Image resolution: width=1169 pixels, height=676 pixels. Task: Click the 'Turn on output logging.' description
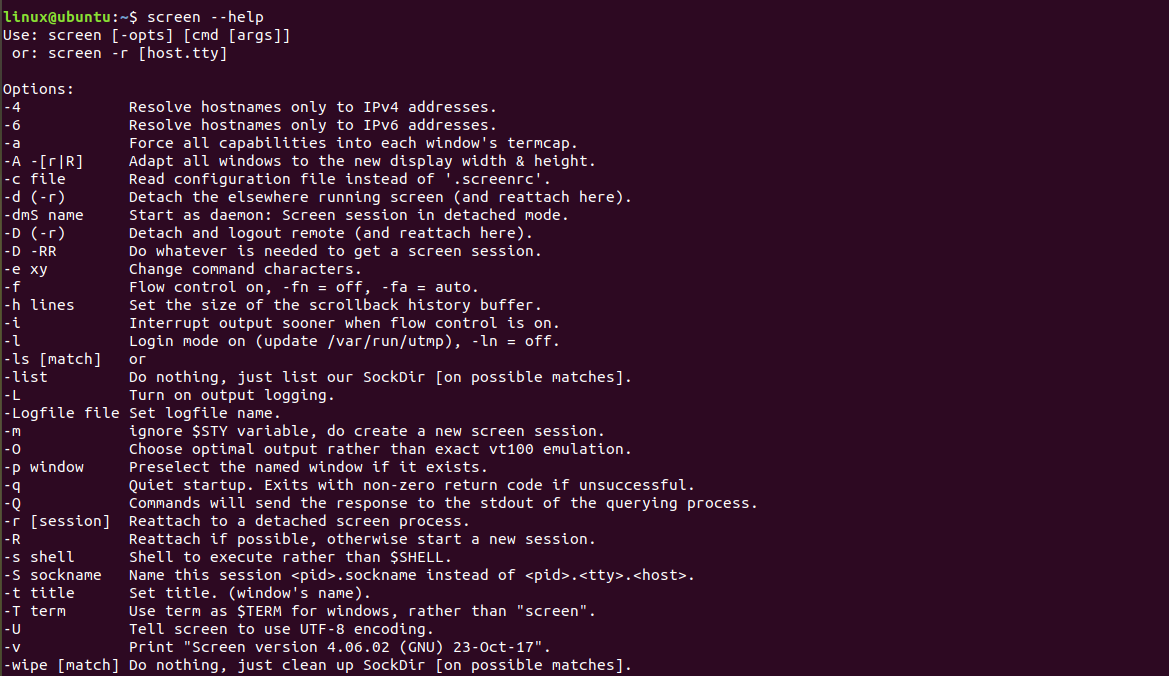232,395
